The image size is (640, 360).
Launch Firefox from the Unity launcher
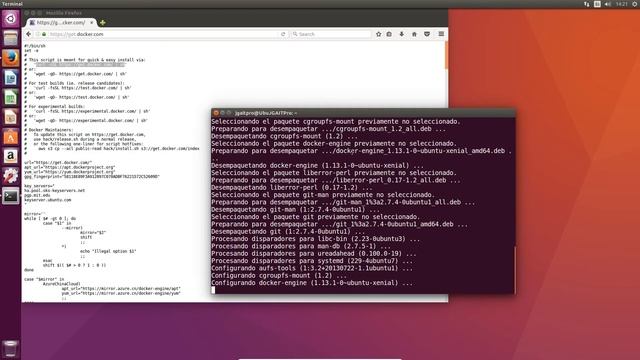[x=11, y=58]
